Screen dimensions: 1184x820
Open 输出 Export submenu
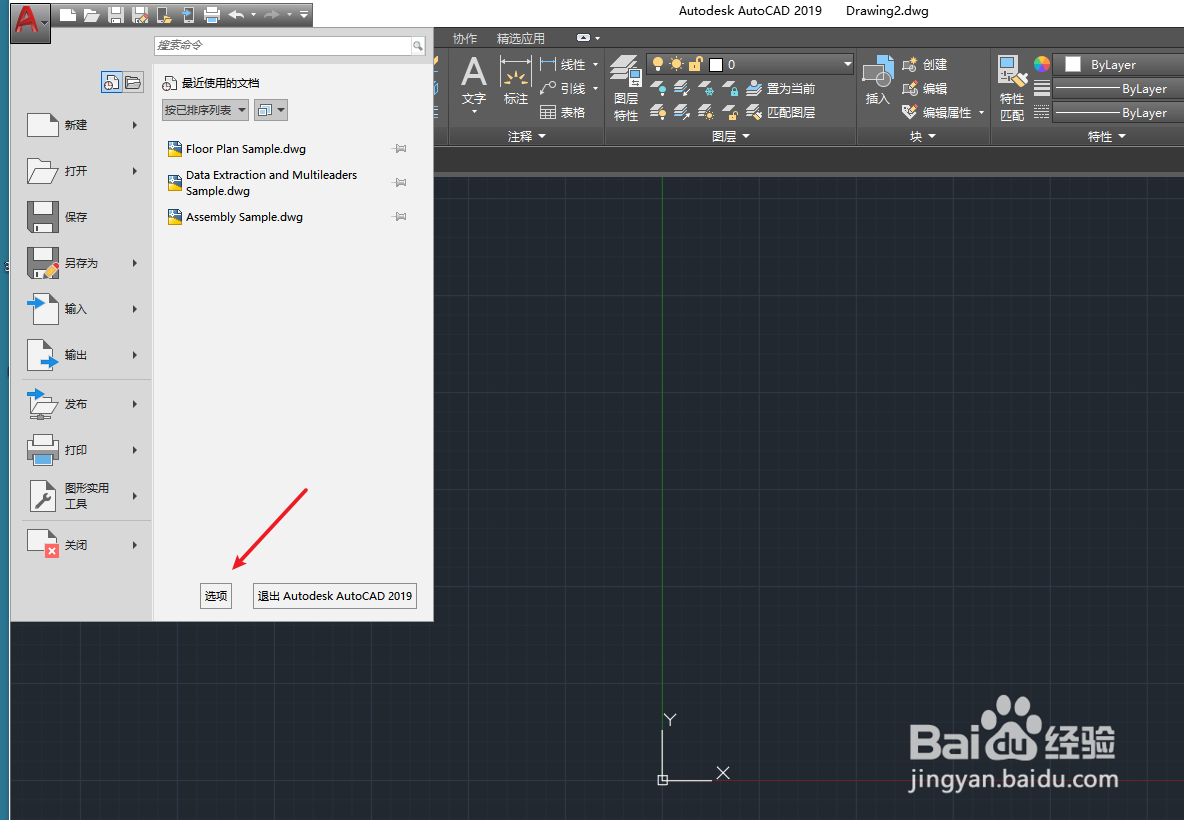pos(83,355)
